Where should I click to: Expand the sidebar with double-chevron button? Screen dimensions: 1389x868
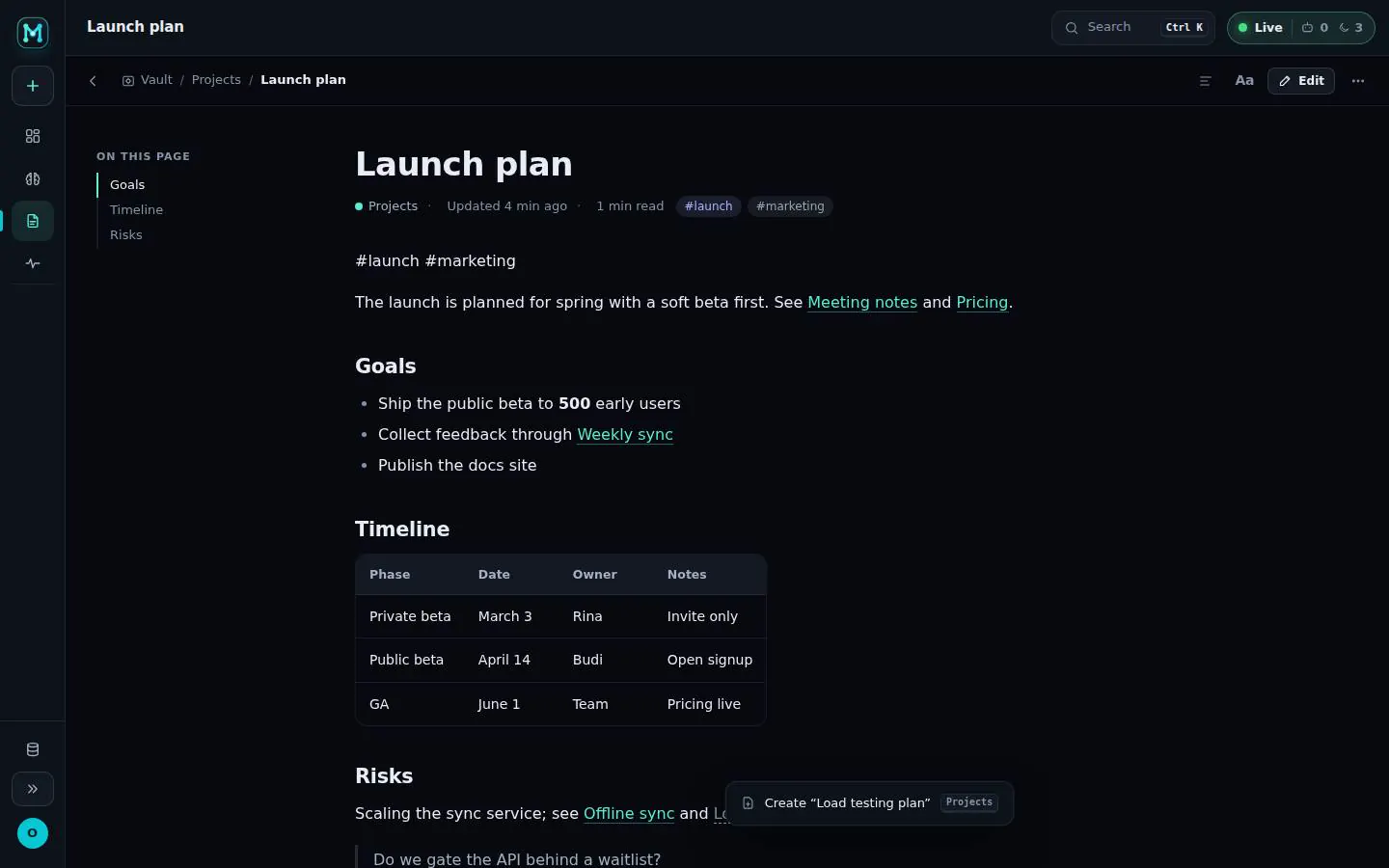pos(33,789)
